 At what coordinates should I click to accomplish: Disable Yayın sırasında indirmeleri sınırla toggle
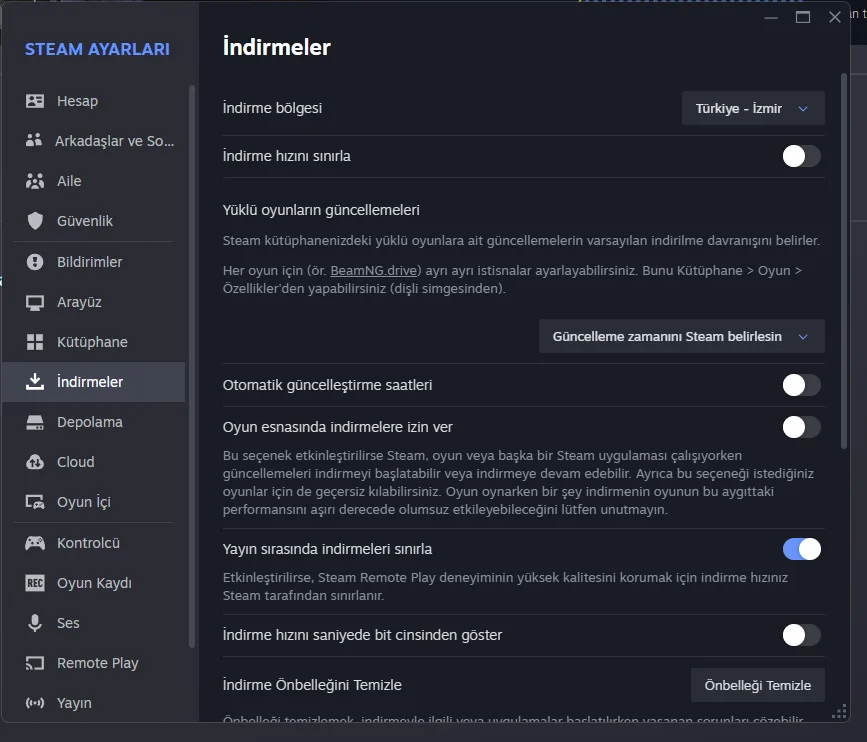pos(801,549)
